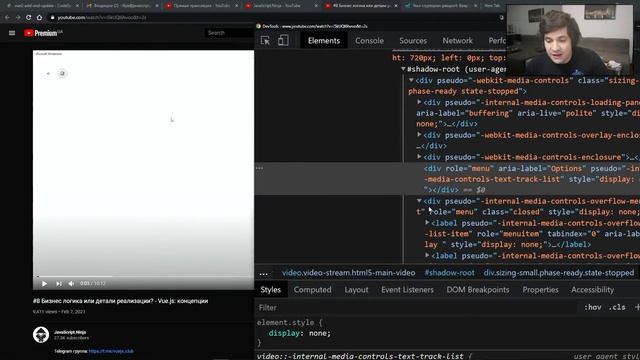The height and width of the screenshot is (360, 640).
Task: Play the video with the play button
Action: (x=44, y=283)
